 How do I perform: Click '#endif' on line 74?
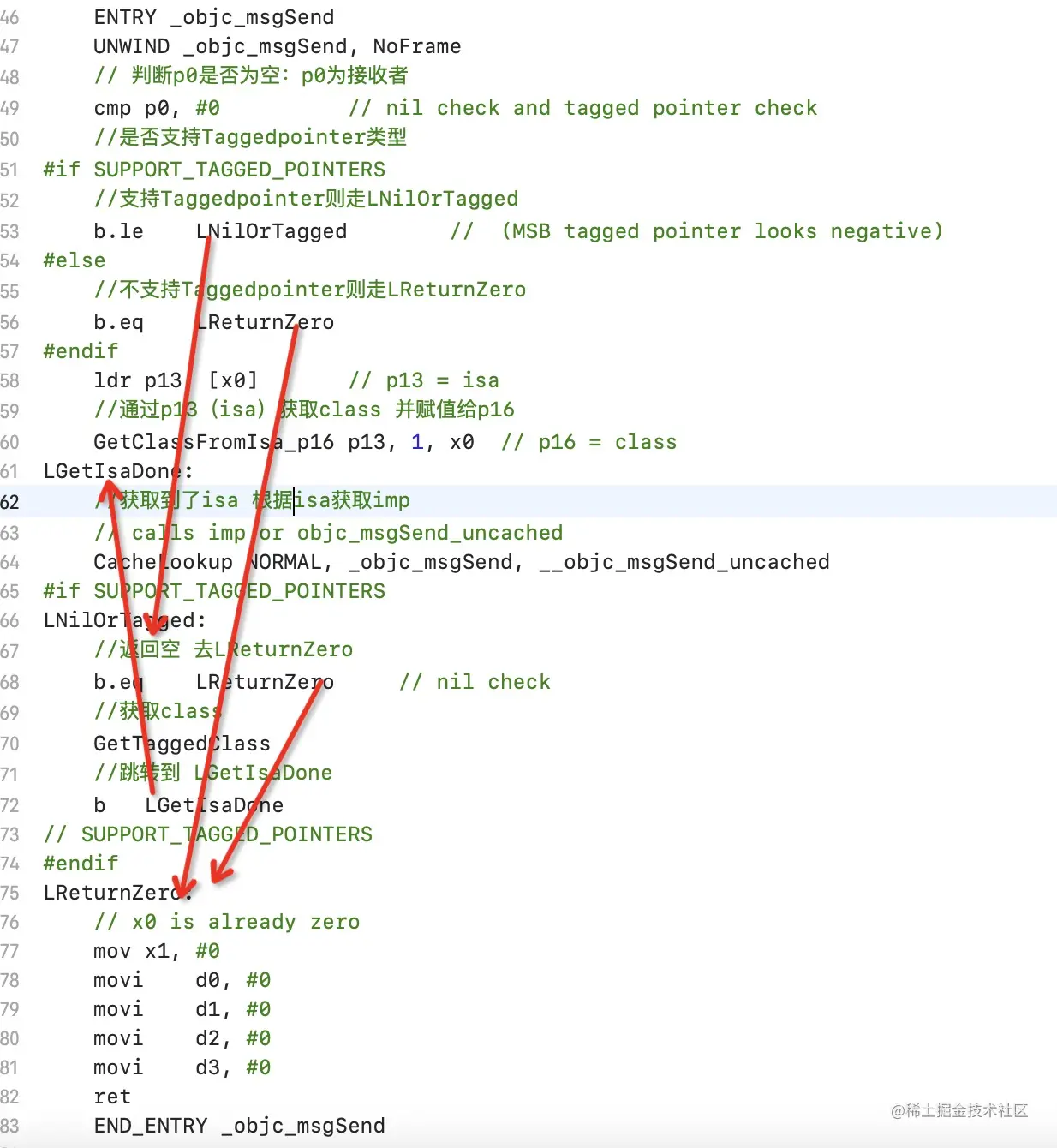click(81, 864)
